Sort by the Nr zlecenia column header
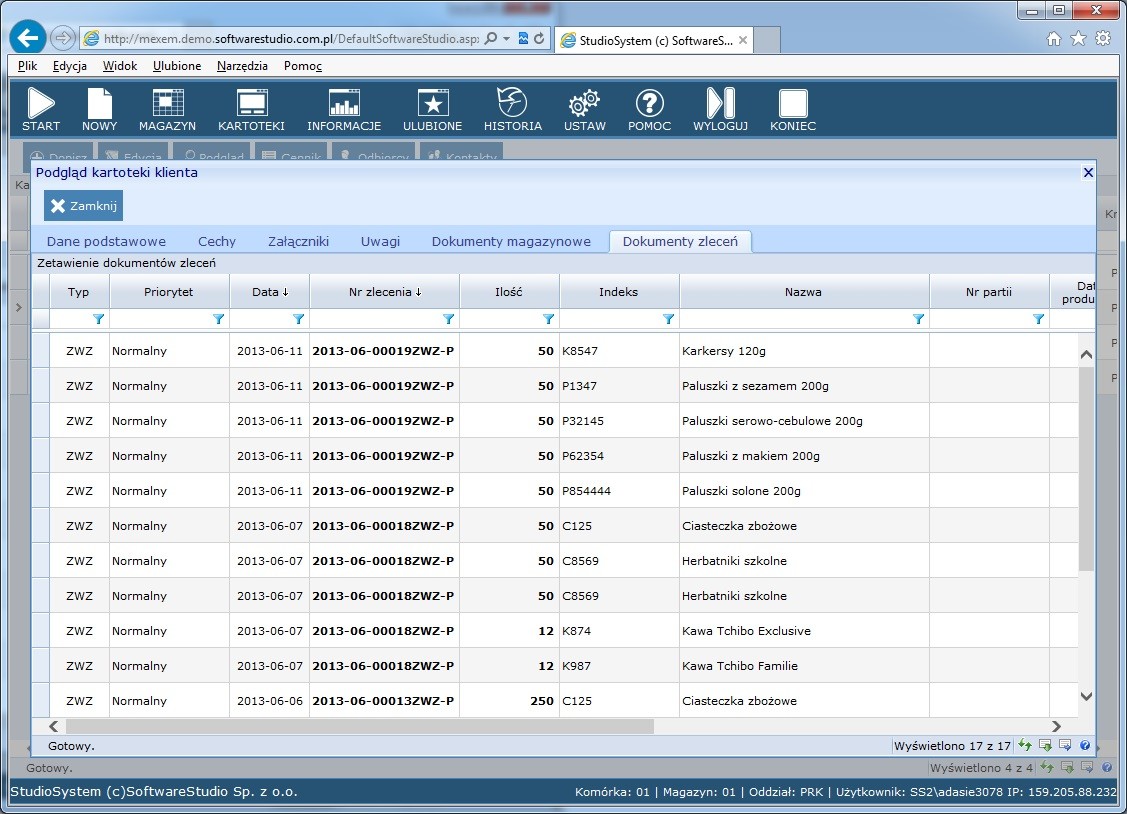The width and height of the screenshot is (1127, 814). pyautogui.click(x=385, y=292)
